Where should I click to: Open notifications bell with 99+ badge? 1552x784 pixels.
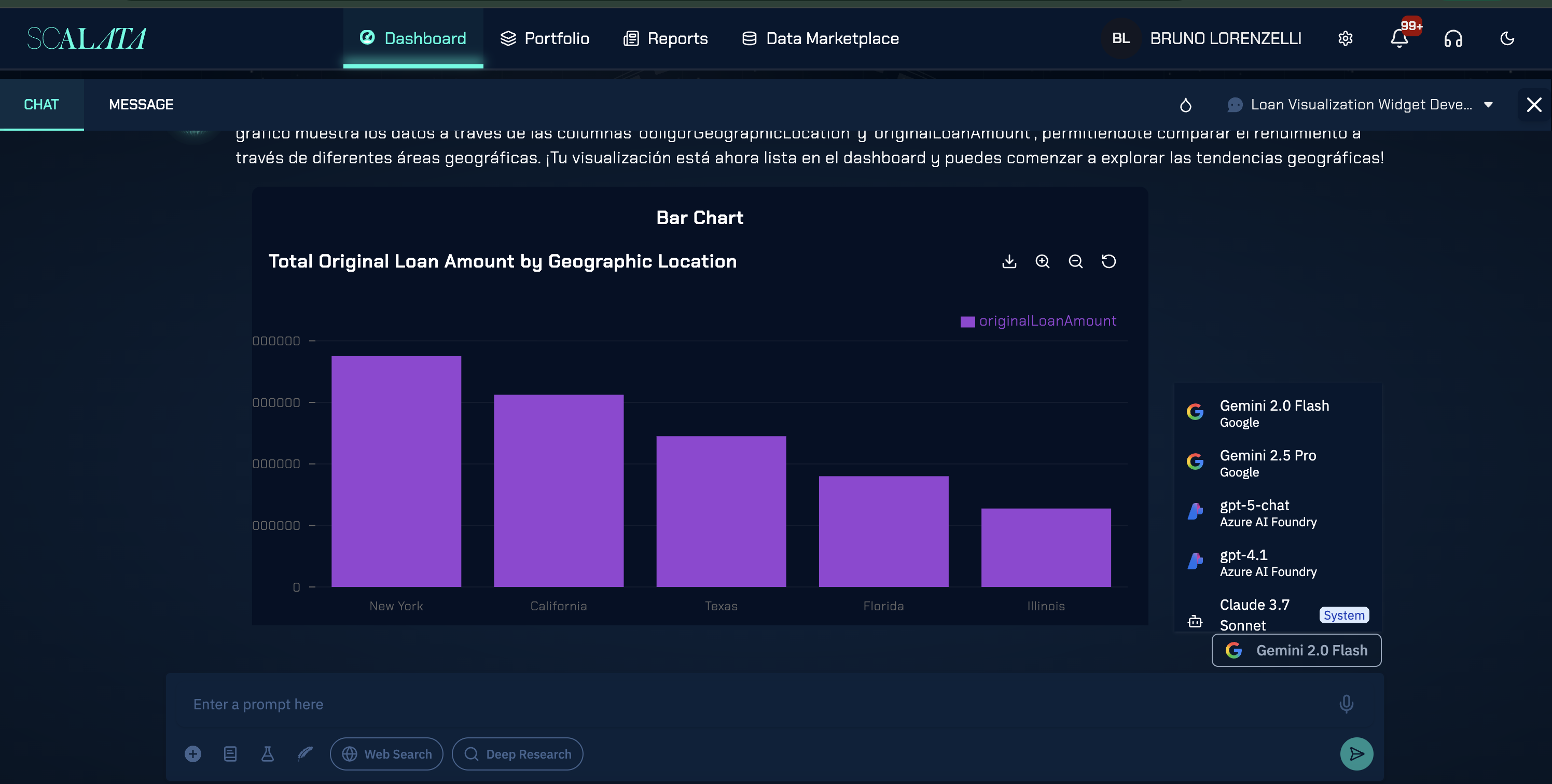(1399, 38)
